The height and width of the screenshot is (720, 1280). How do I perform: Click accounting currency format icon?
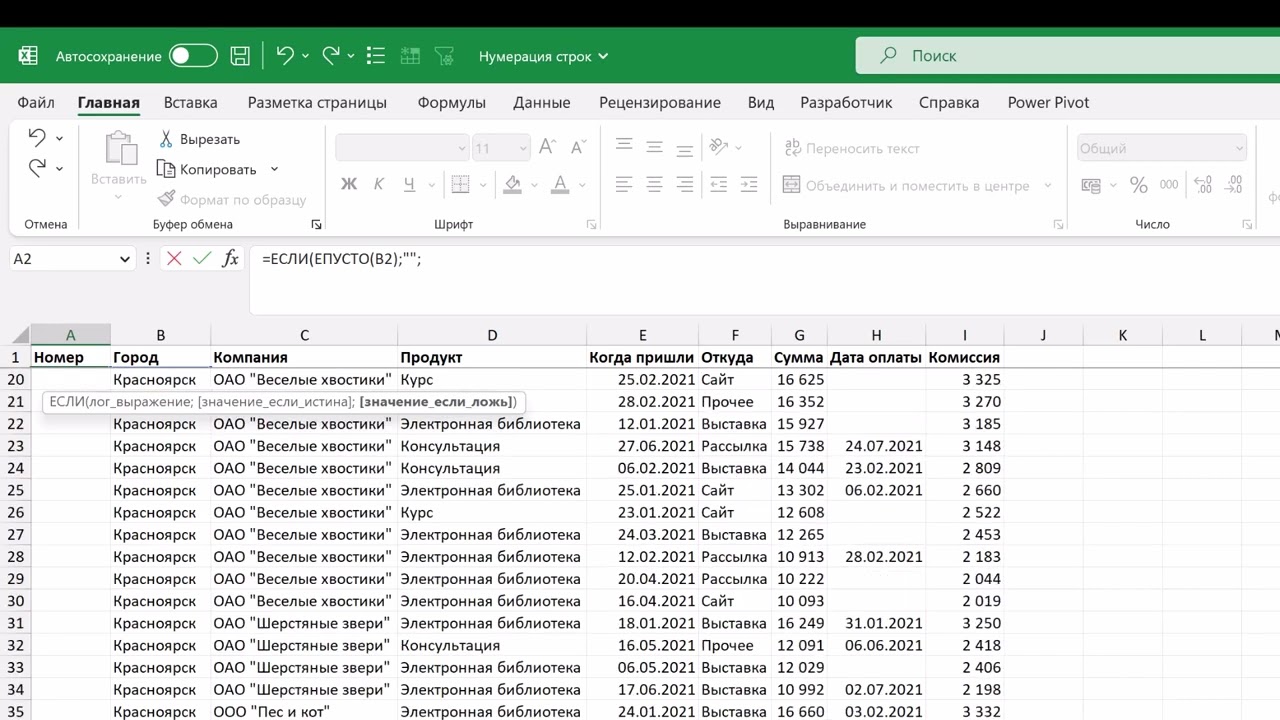click(1091, 185)
